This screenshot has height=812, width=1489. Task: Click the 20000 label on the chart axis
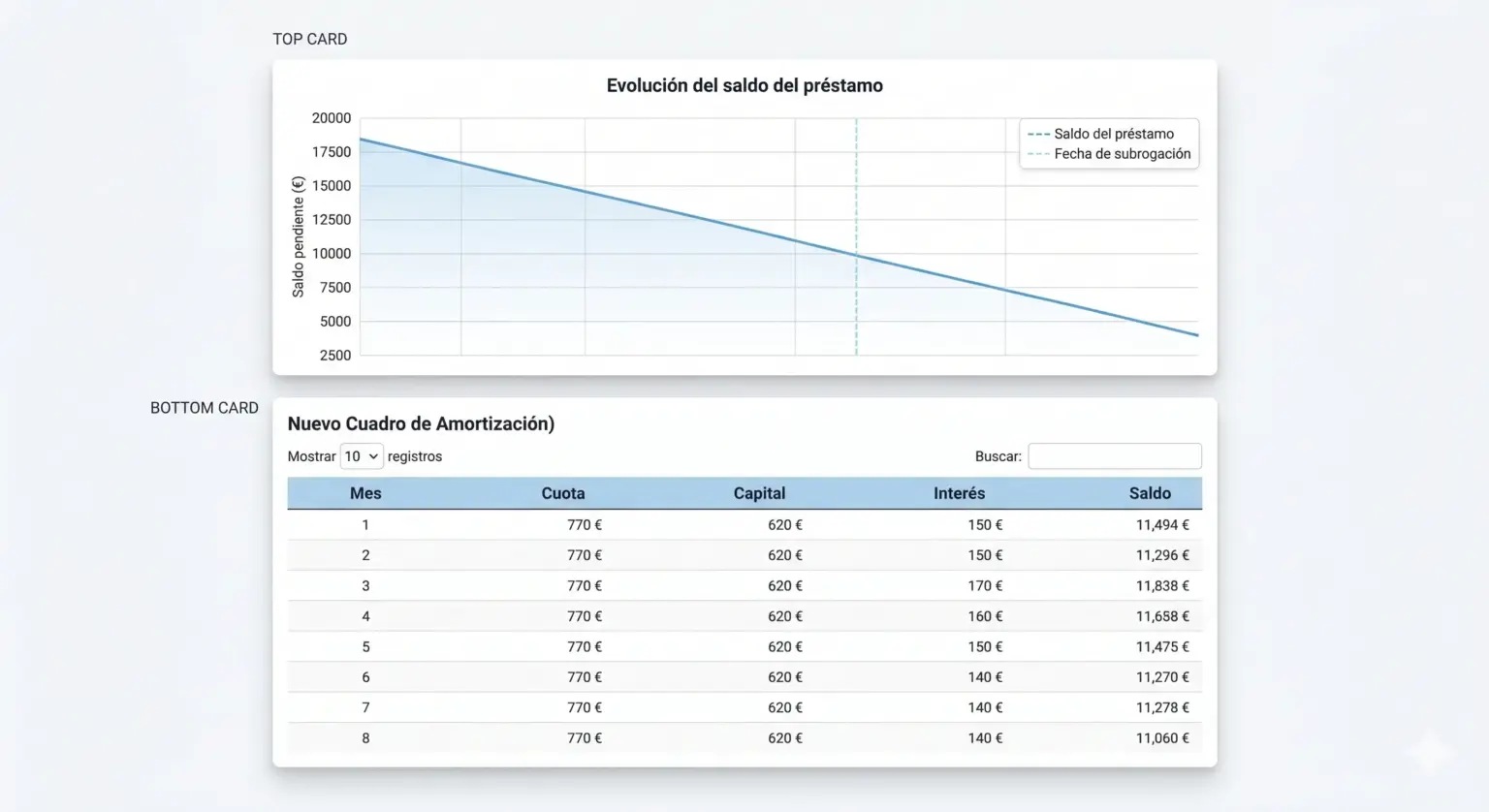[332, 118]
